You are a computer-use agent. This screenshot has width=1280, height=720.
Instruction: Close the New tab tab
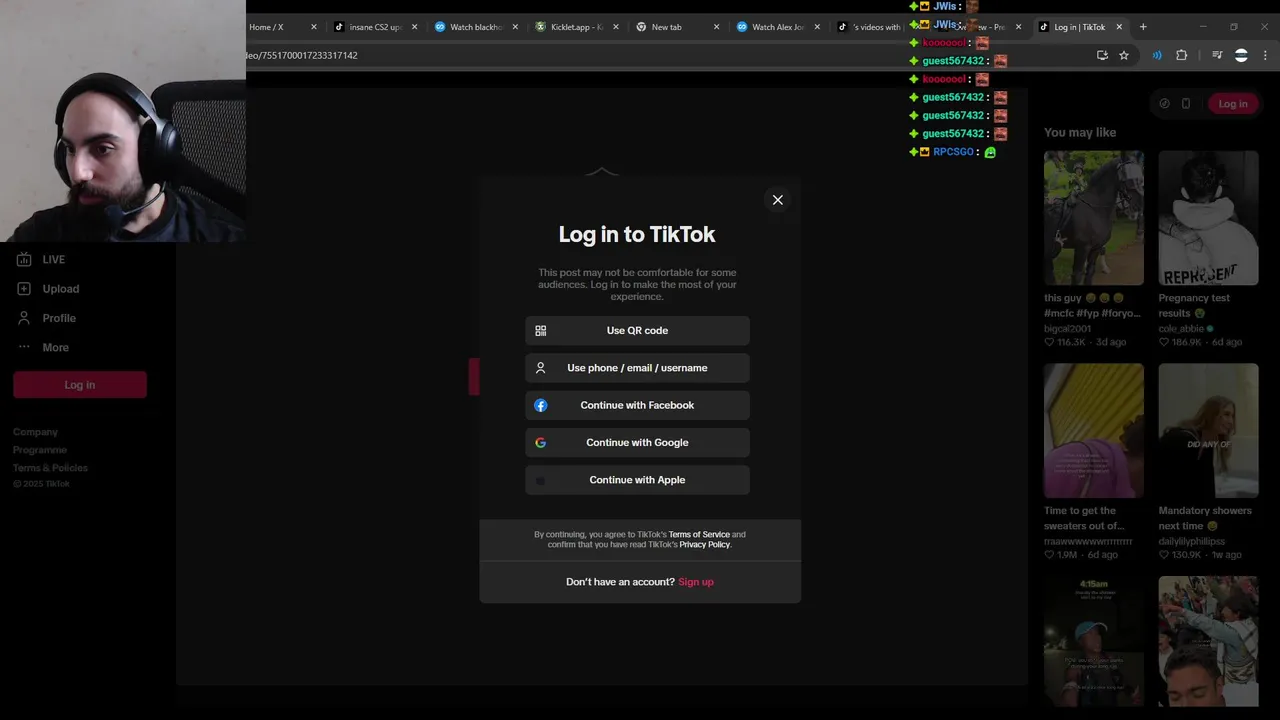(x=716, y=27)
